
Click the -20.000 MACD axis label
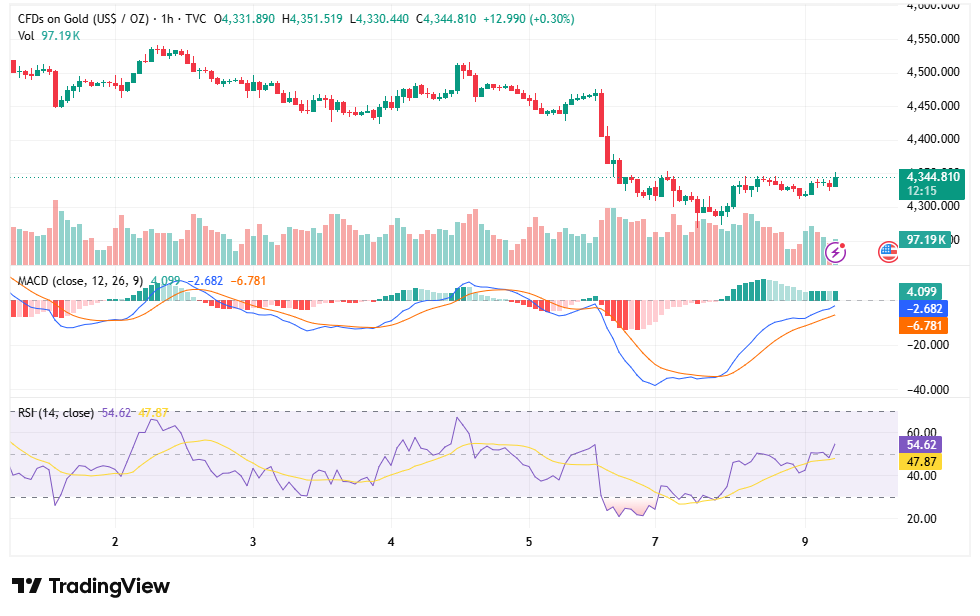point(928,344)
